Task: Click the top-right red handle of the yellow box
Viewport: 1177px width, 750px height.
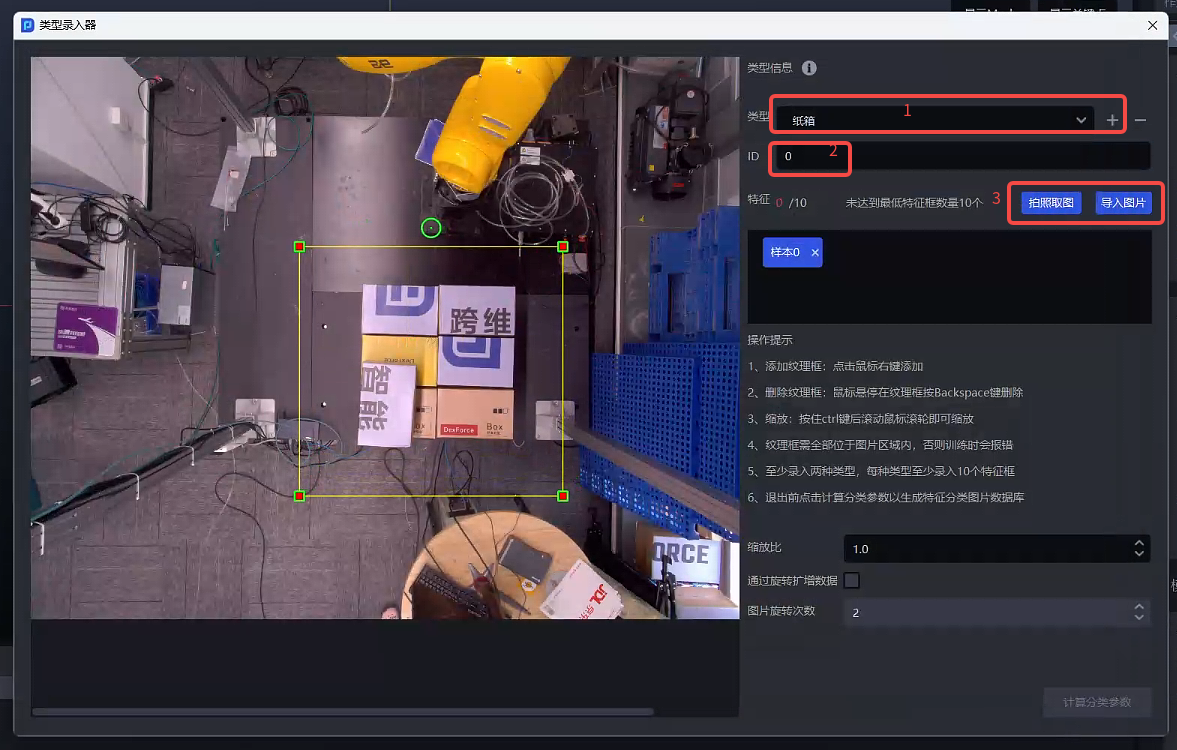Action: click(x=562, y=246)
